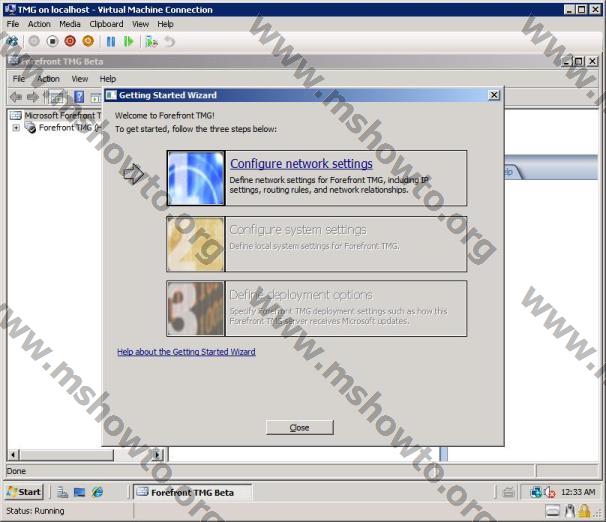Open the File menu of Virtual Machine Connection
The height and width of the screenshot is (522, 606).
coord(13,24)
